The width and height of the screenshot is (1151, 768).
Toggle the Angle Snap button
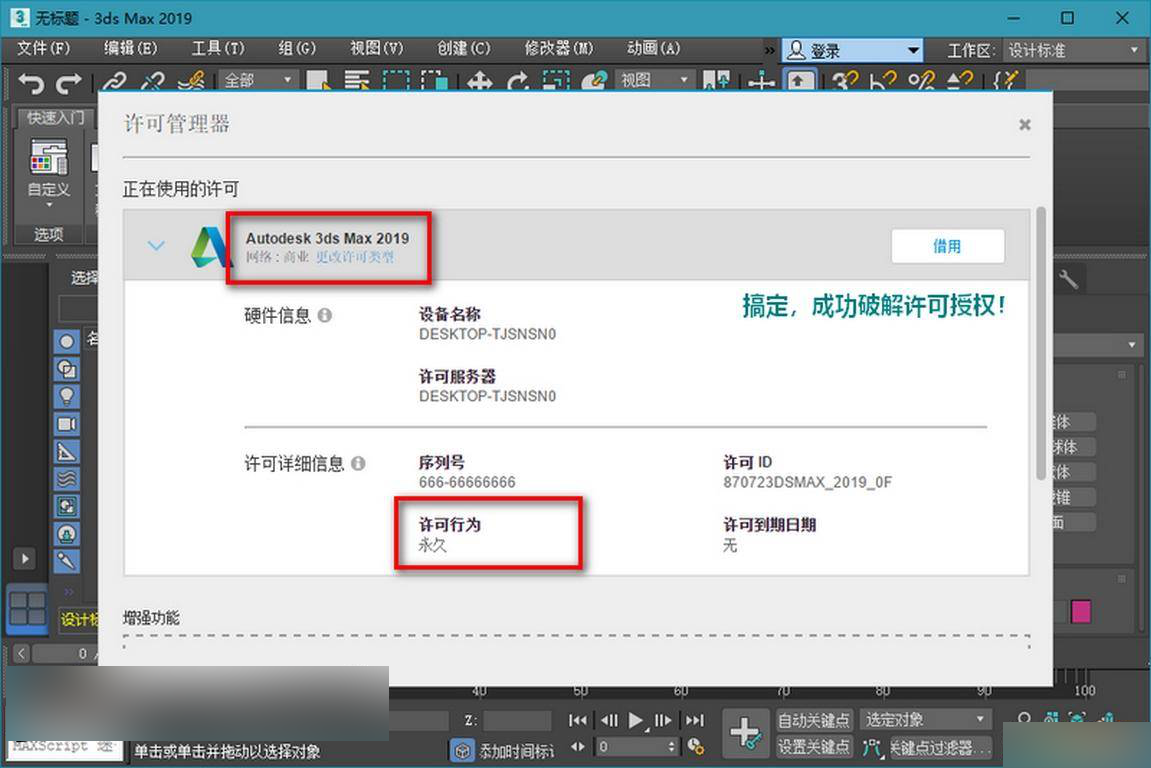point(883,81)
